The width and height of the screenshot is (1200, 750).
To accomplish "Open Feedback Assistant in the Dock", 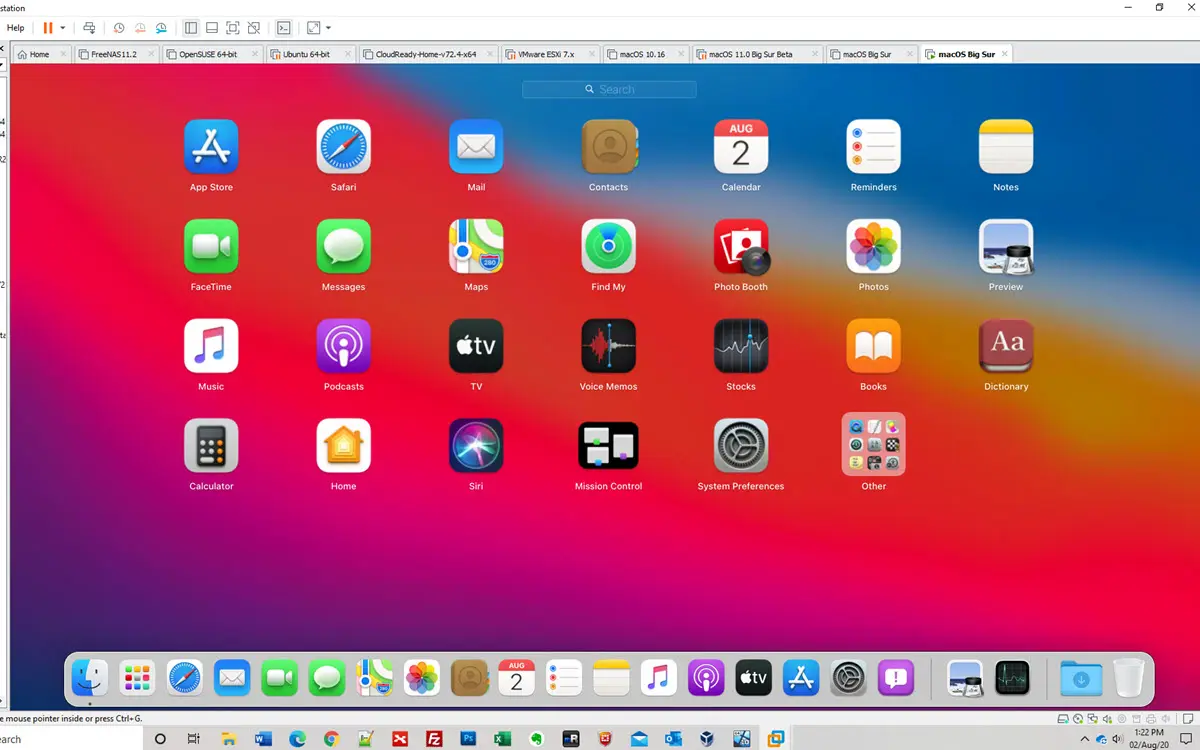I will point(896,678).
